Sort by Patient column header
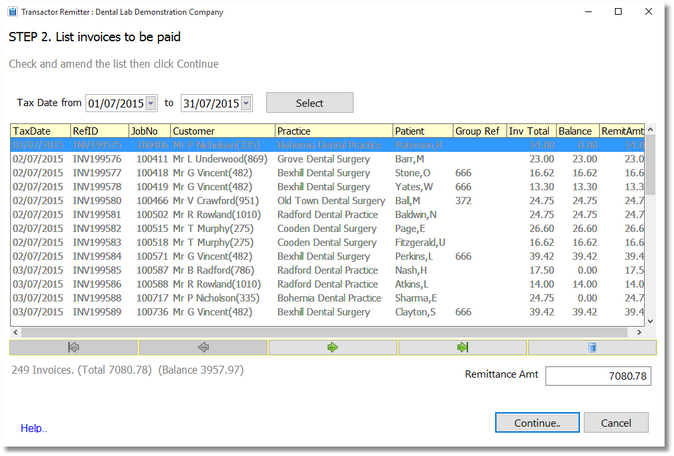 point(423,131)
